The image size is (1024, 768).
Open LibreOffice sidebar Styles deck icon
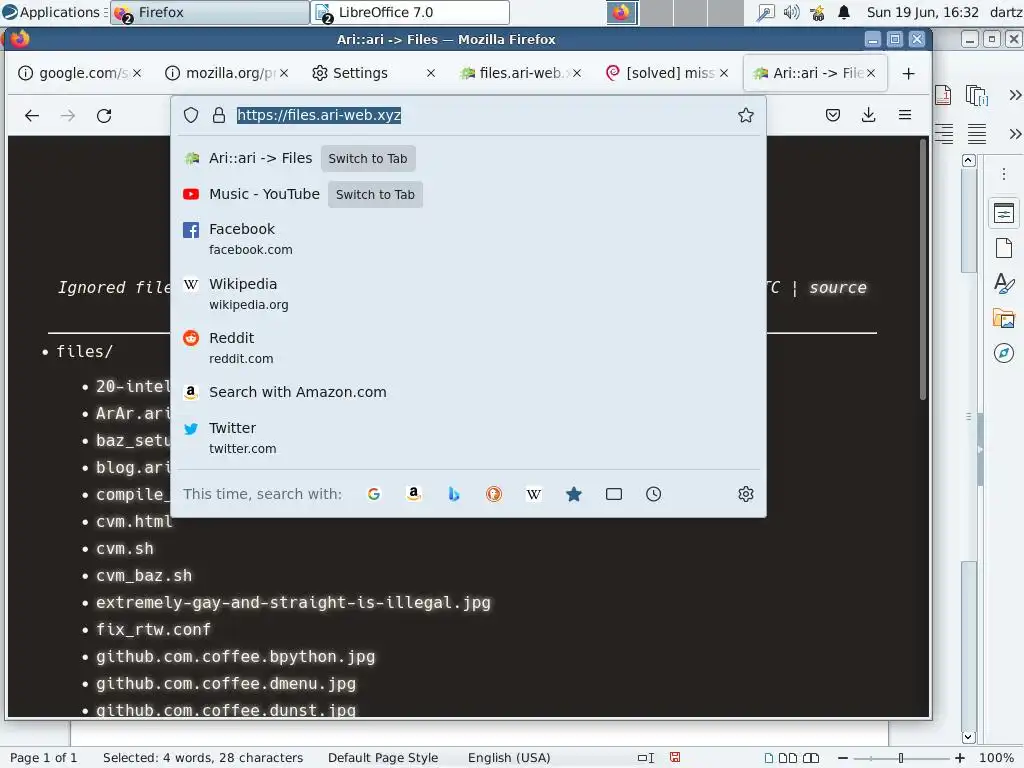pos(1004,283)
